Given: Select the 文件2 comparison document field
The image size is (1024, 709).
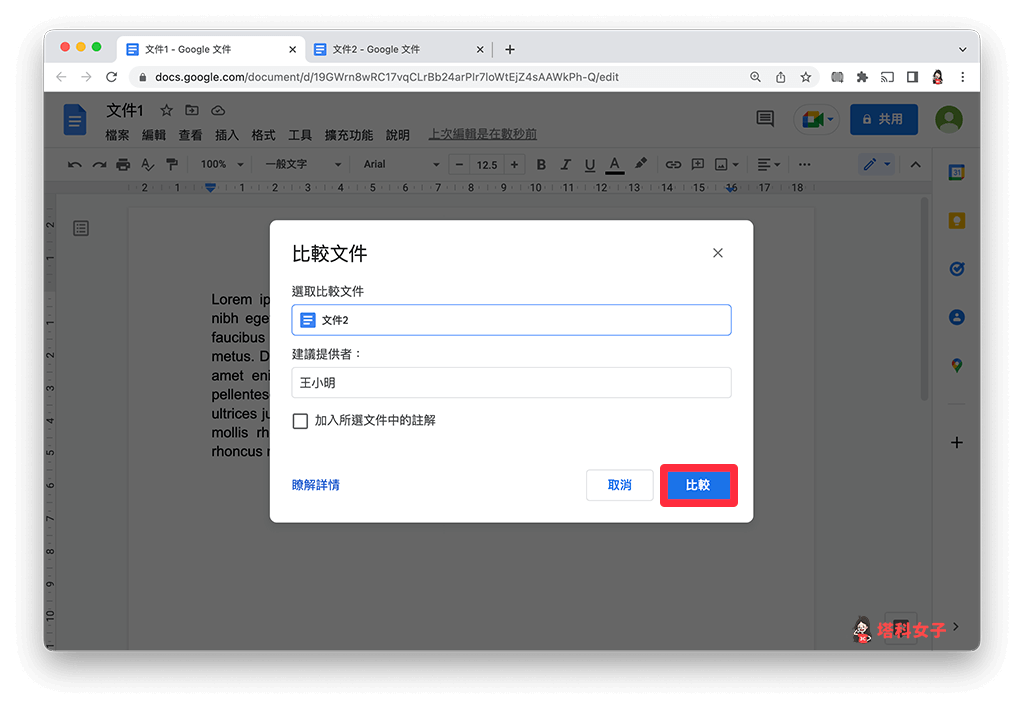Looking at the screenshot, I should coord(511,320).
